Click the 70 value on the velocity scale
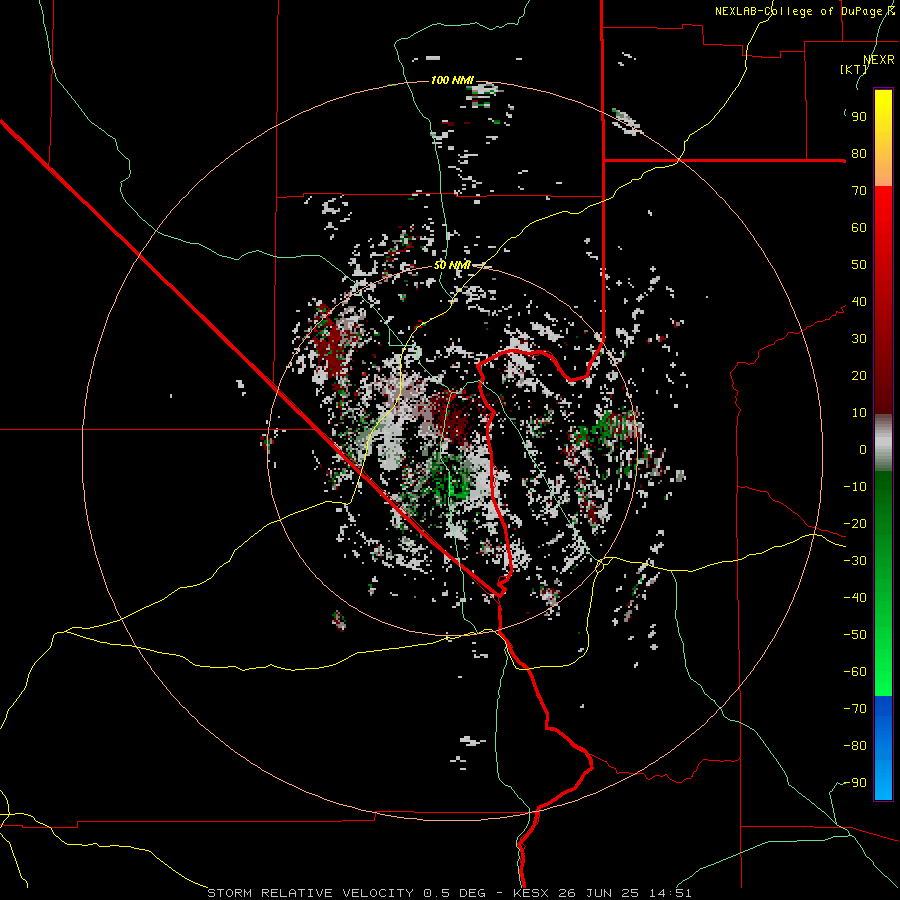Viewport: 900px width, 900px height. (859, 191)
